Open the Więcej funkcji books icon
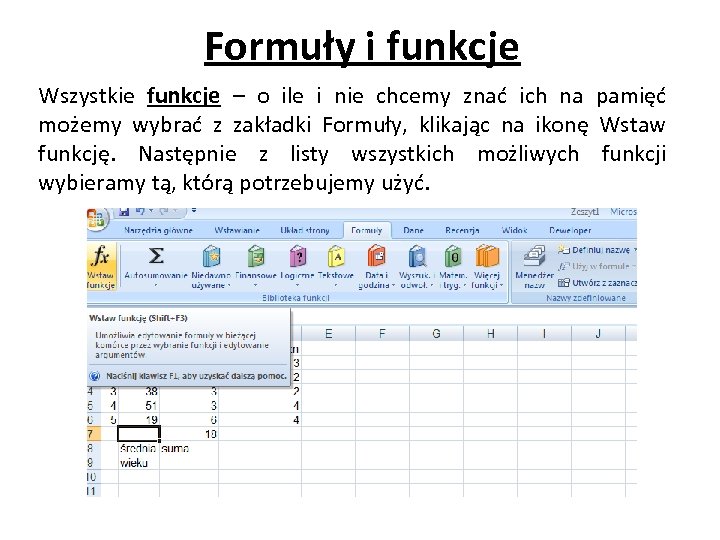This screenshot has width=720, height=540. tap(487, 256)
